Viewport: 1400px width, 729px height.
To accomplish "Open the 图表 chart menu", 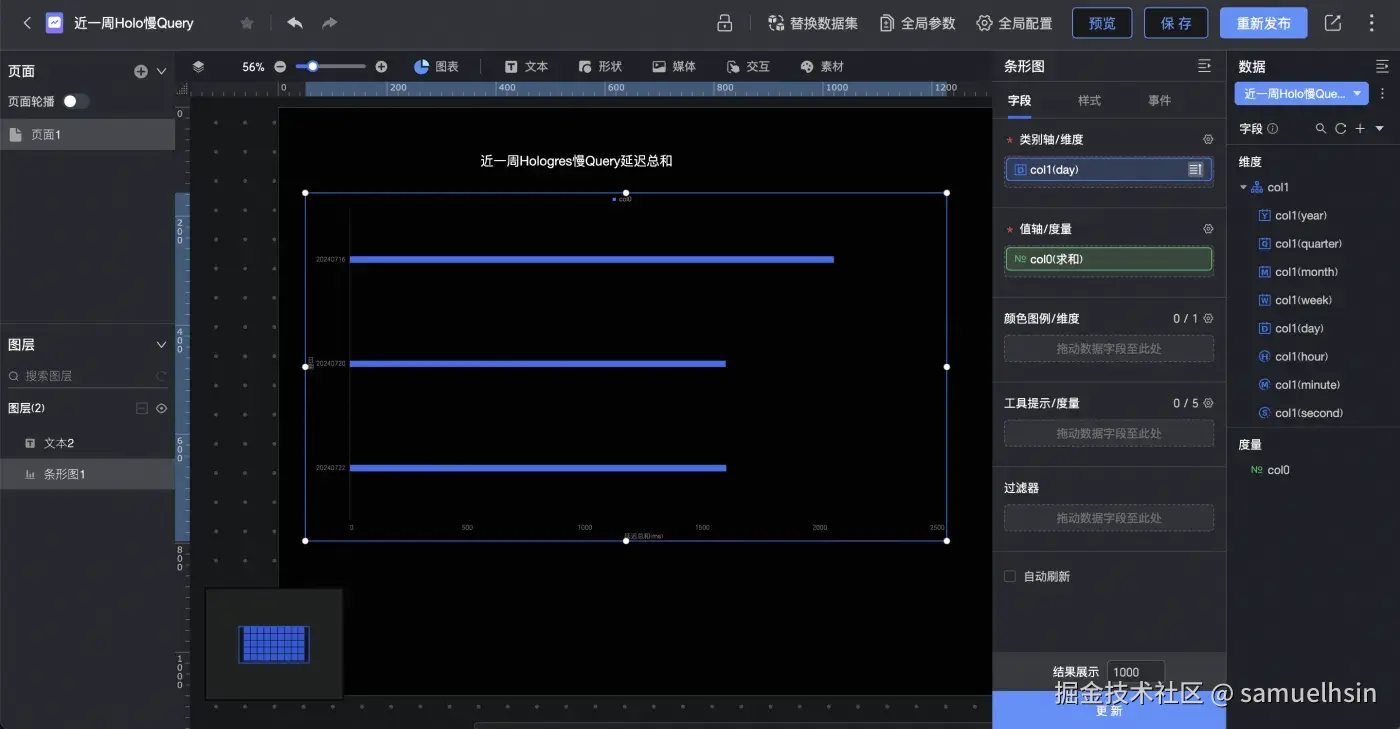I will [x=437, y=66].
